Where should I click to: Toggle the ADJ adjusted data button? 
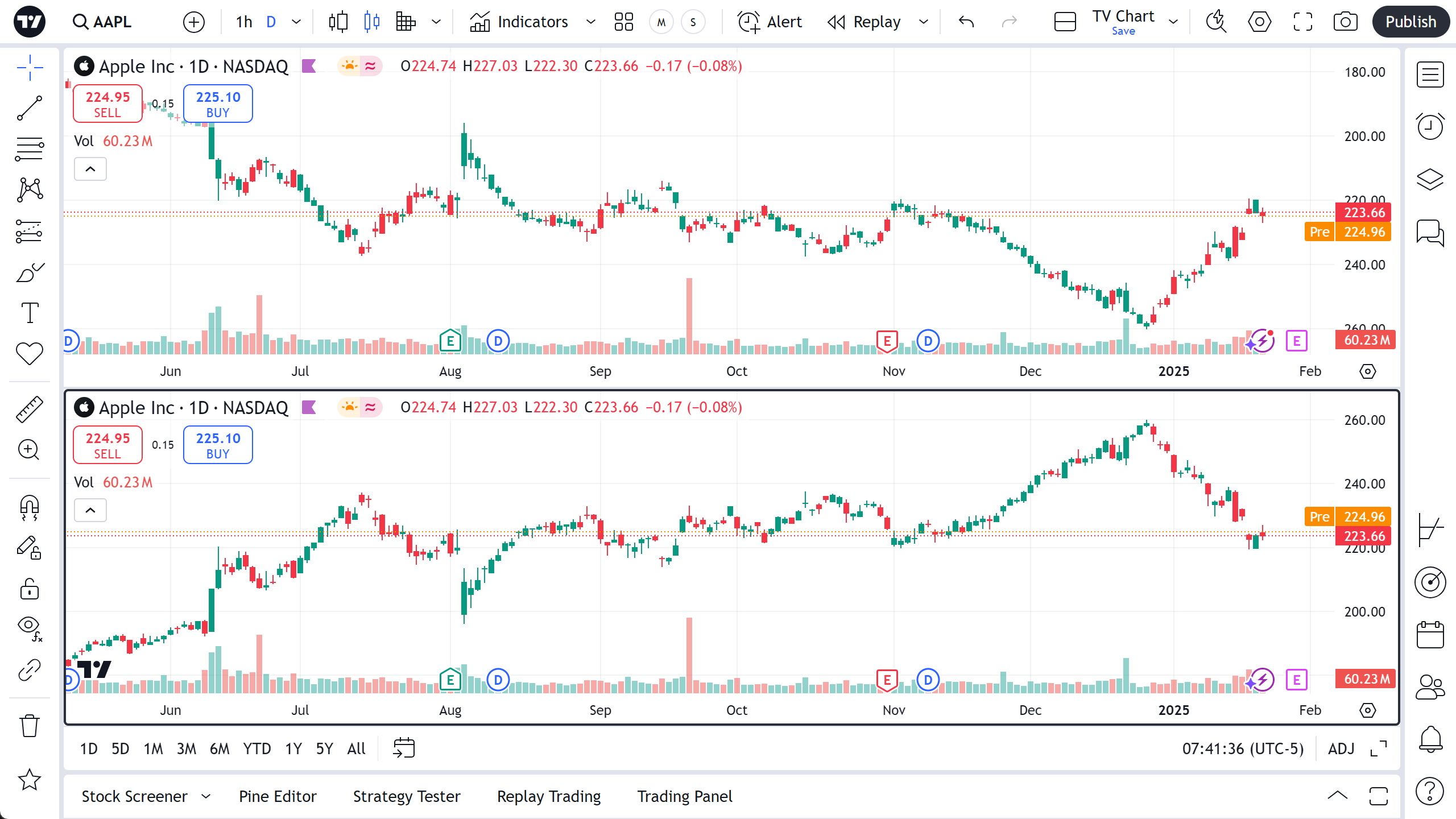point(1341,748)
